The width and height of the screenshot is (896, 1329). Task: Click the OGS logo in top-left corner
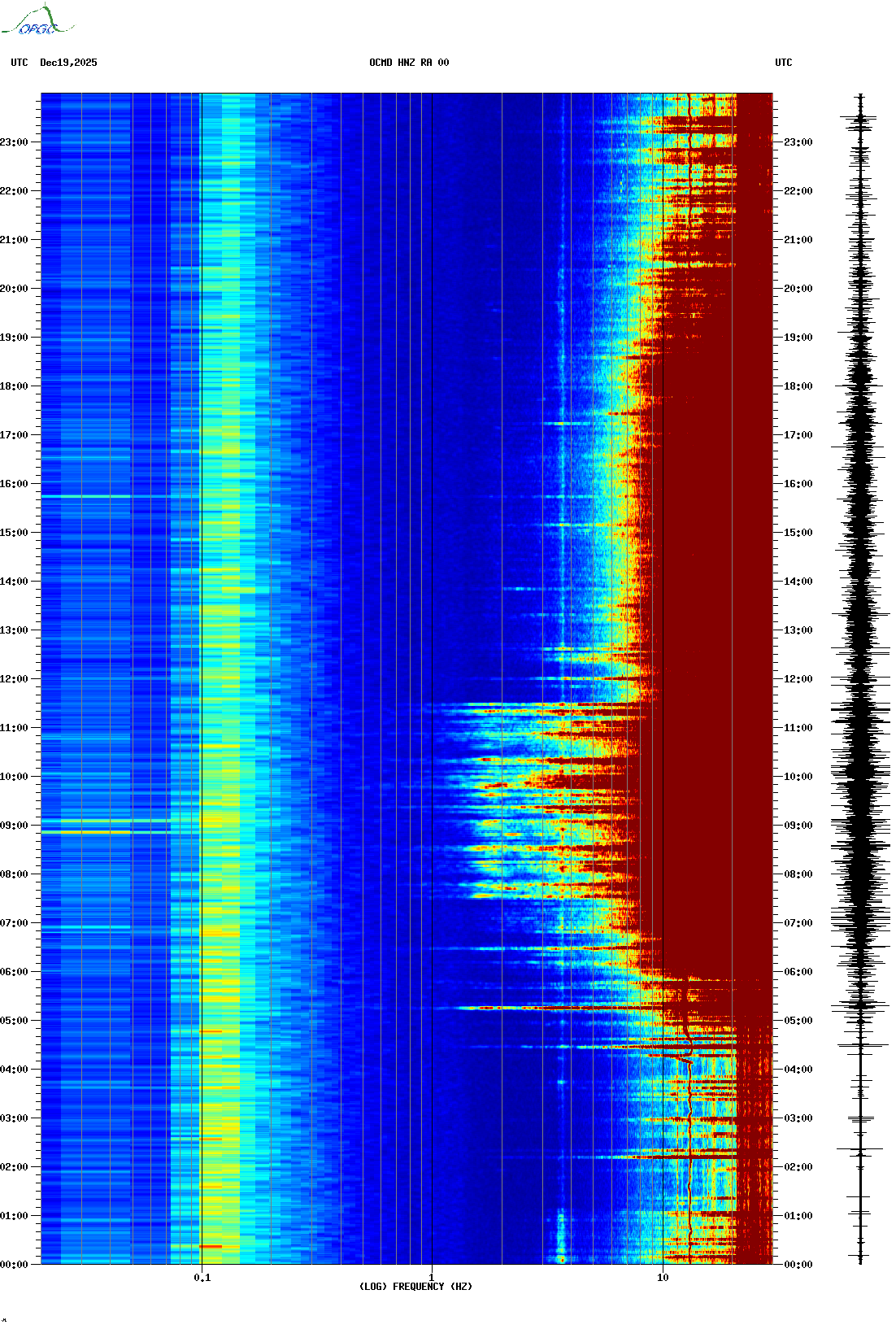point(37,21)
